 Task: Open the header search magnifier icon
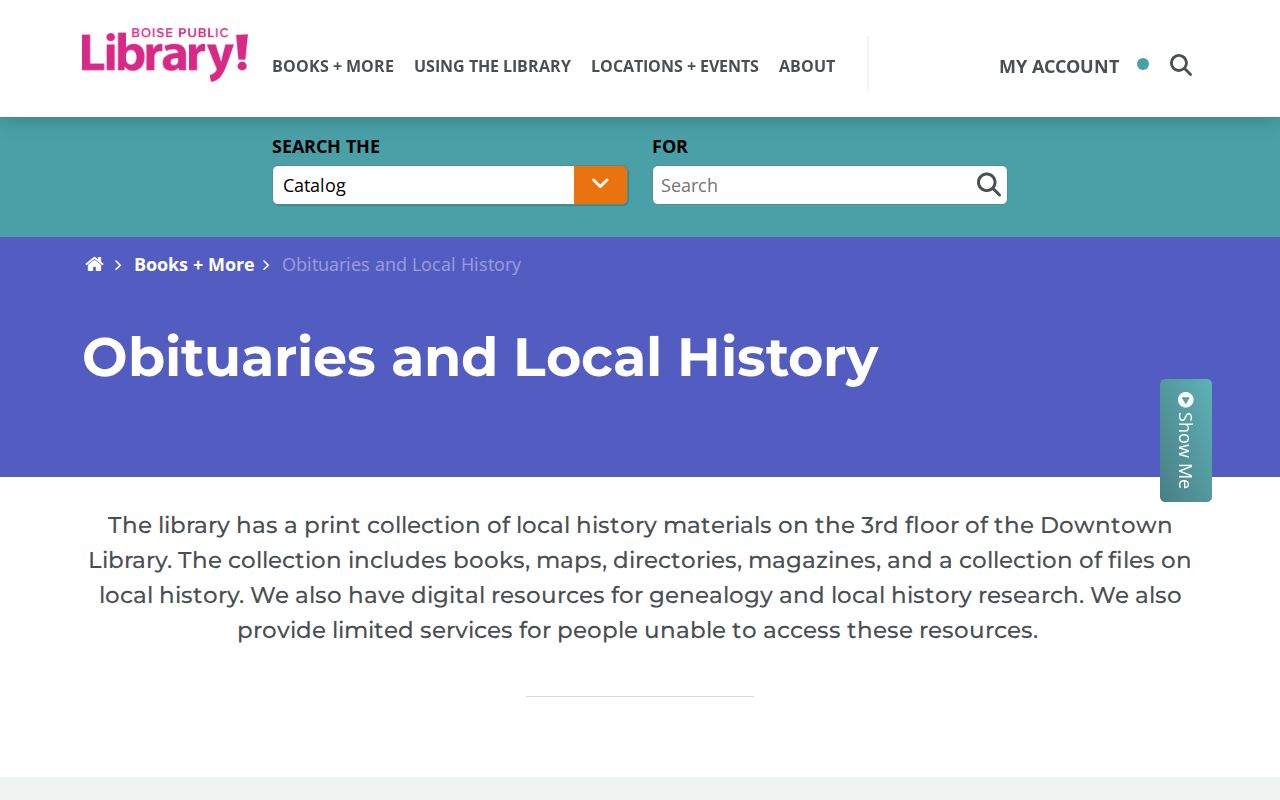click(x=1181, y=66)
